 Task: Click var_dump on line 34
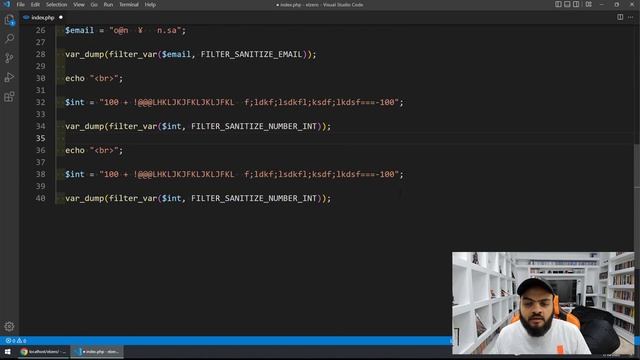(x=84, y=126)
